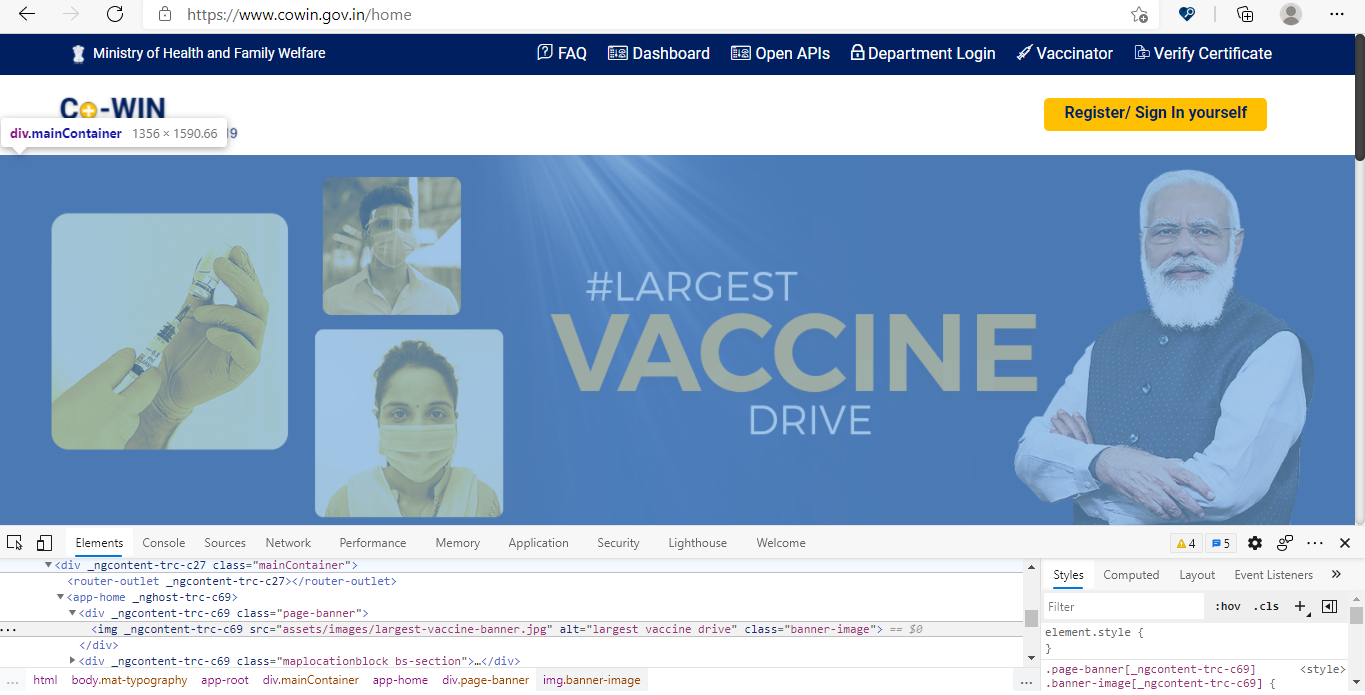Add new style rule with plus icon
1365x695 pixels.
pyautogui.click(x=1300, y=606)
